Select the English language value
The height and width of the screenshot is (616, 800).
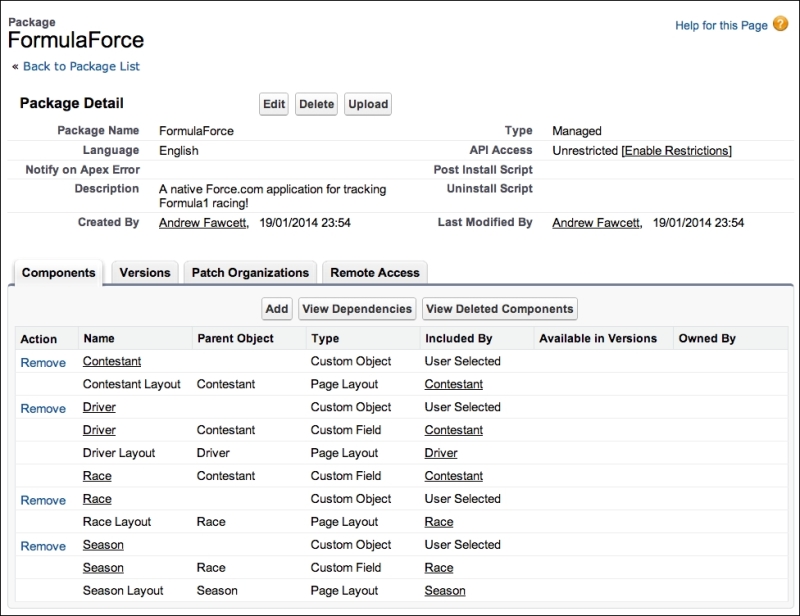[x=179, y=151]
